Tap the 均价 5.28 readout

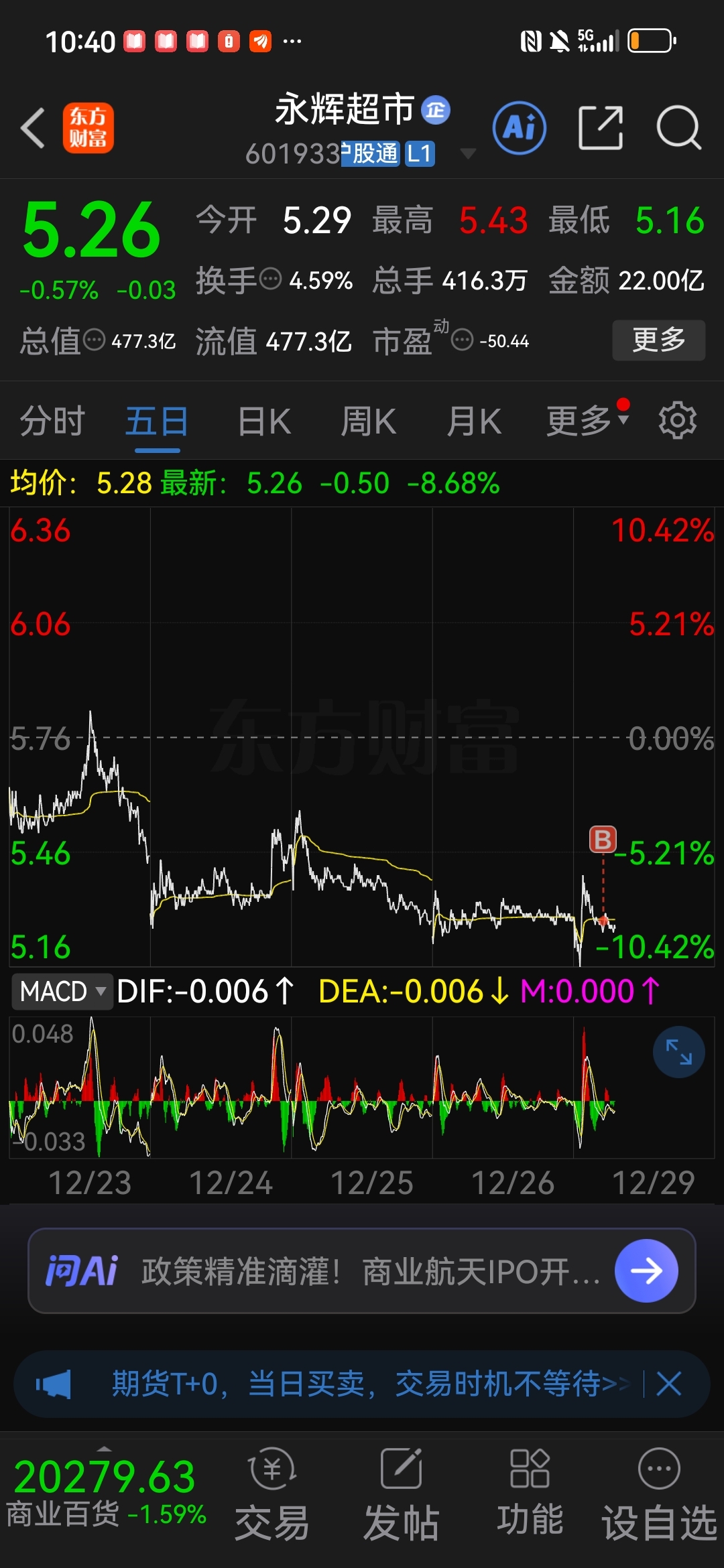pyautogui.click(x=81, y=482)
